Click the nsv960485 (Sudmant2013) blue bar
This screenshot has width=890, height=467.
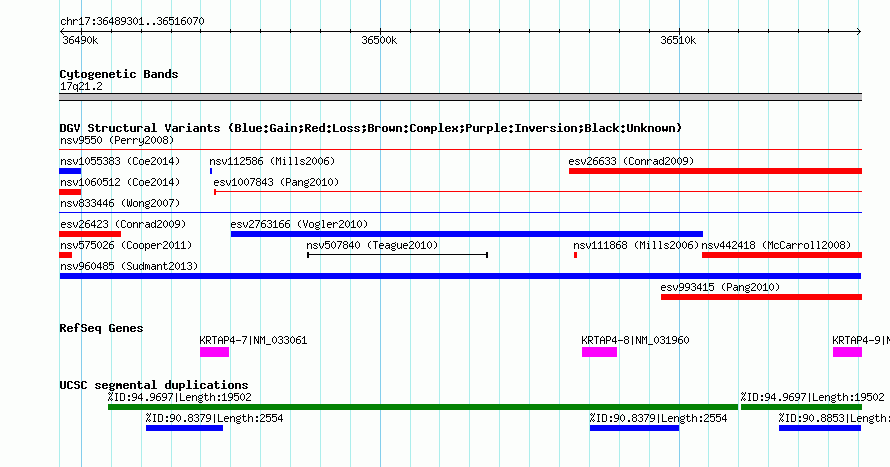click(x=460, y=276)
